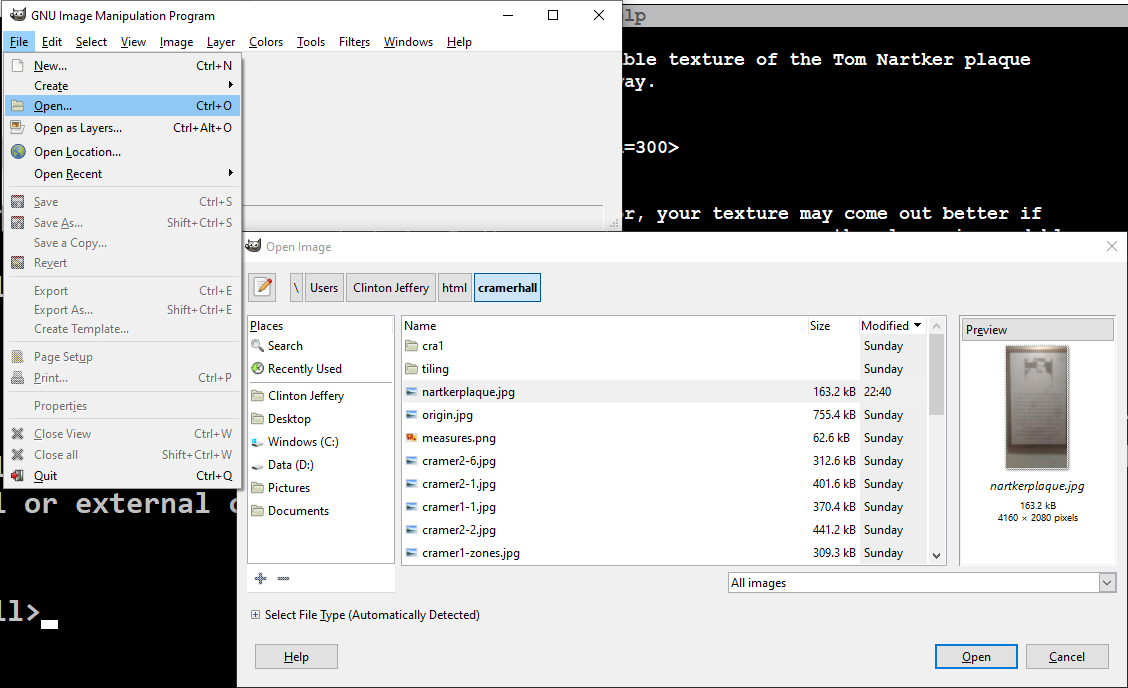Expand Select File Type section
This screenshot has width=1128, height=688.
click(x=256, y=615)
